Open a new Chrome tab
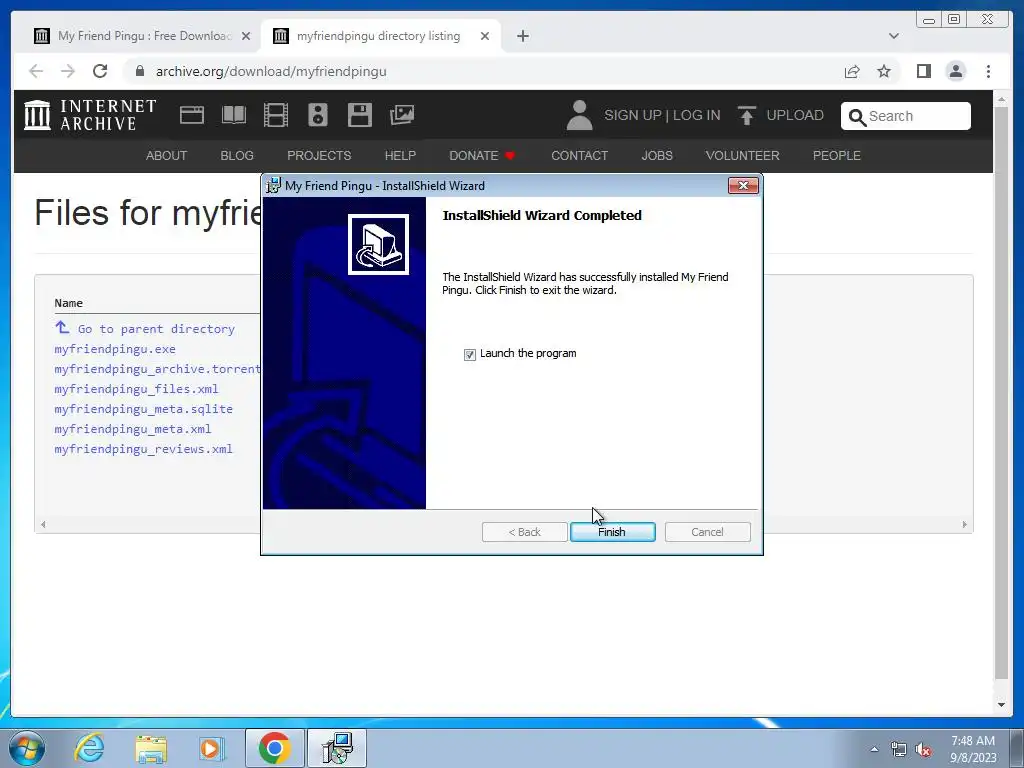This screenshot has width=1024, height=768. click(x=522, y=36)
